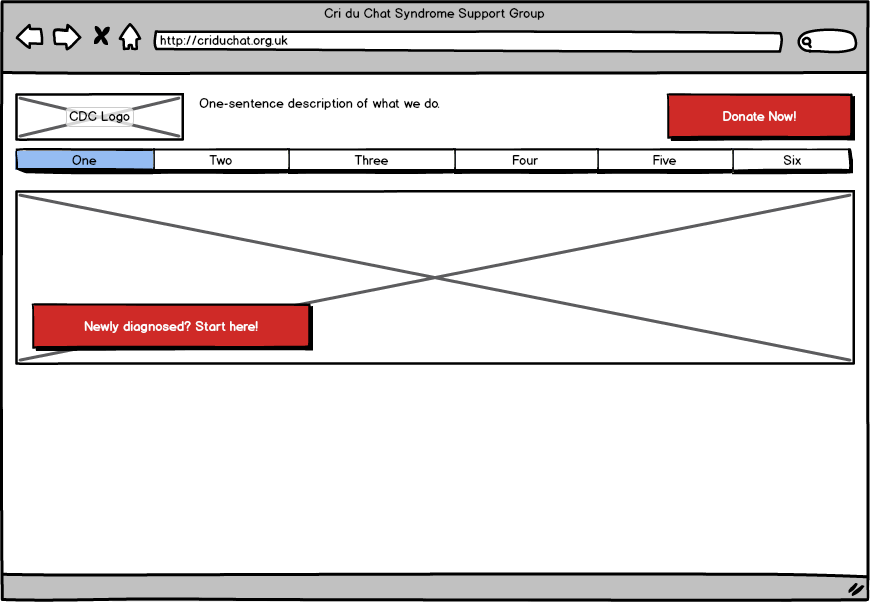Select the One navigation tab

pyautogui.click(x=85, y=160)
